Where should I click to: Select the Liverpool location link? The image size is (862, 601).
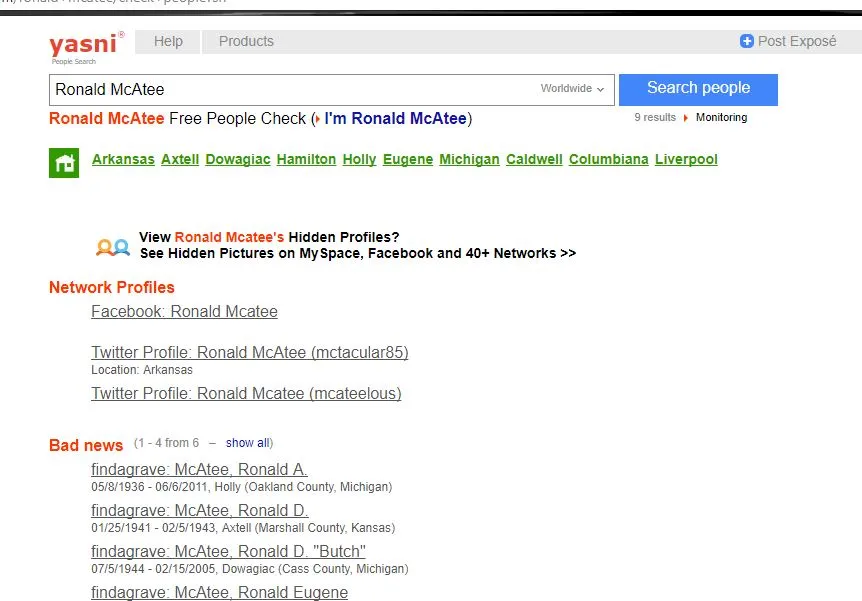point(686,159)
